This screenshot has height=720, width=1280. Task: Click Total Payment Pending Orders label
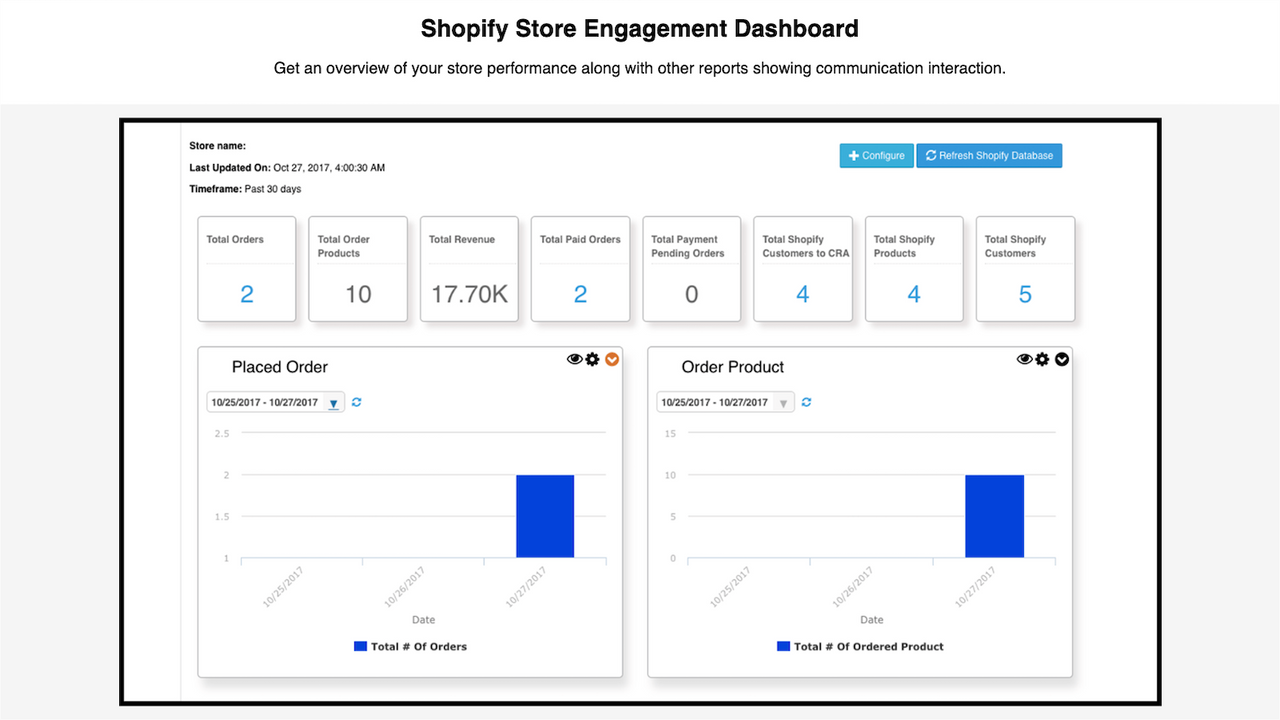[x=688, y=246]
